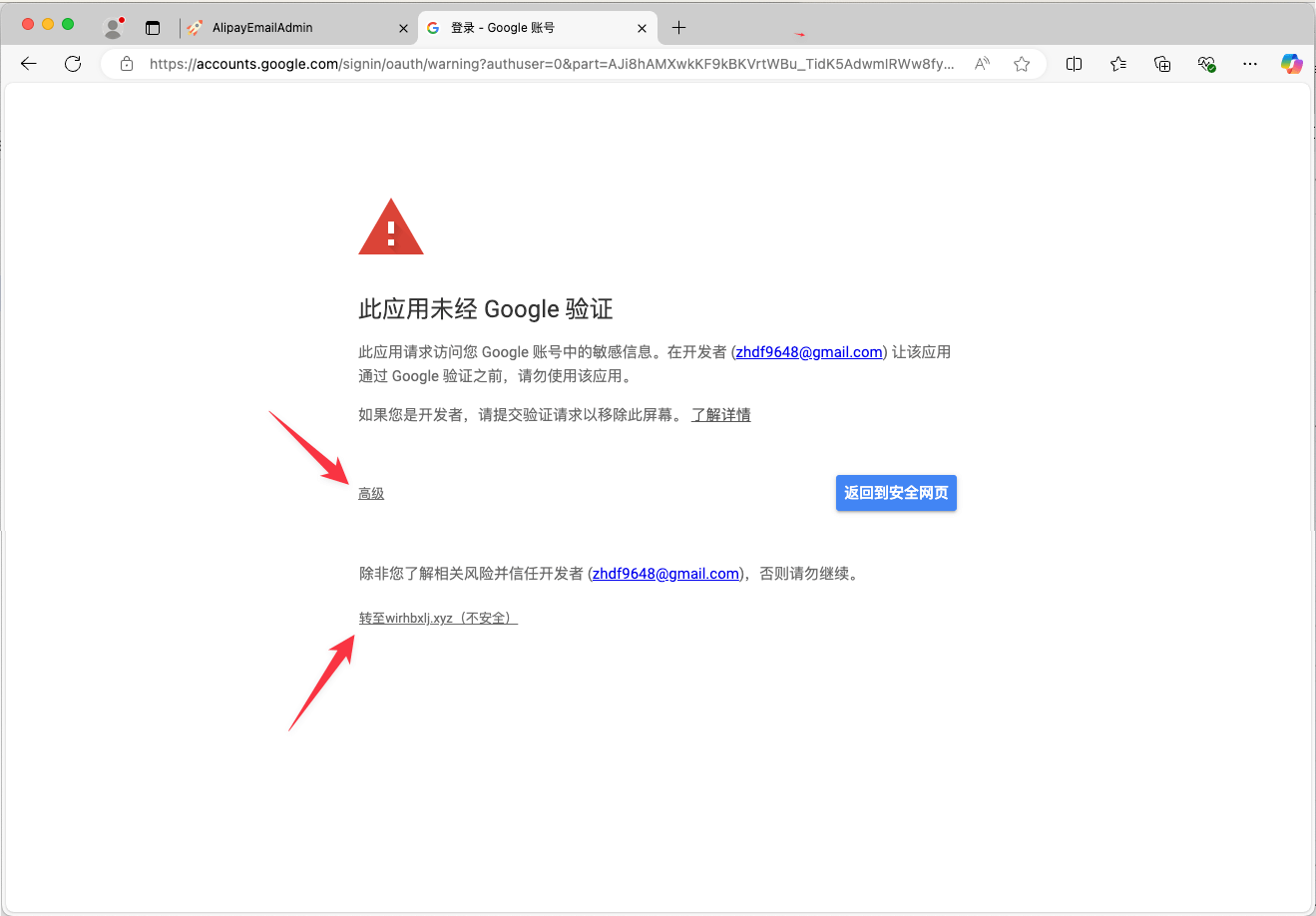Click developer email link in risk notice
1316x916 pixels.
(665, 574)
